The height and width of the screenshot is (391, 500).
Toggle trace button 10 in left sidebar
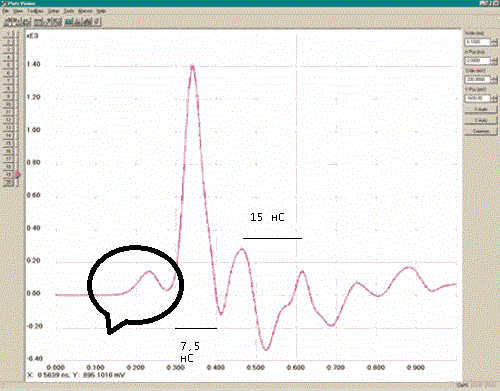8,104
